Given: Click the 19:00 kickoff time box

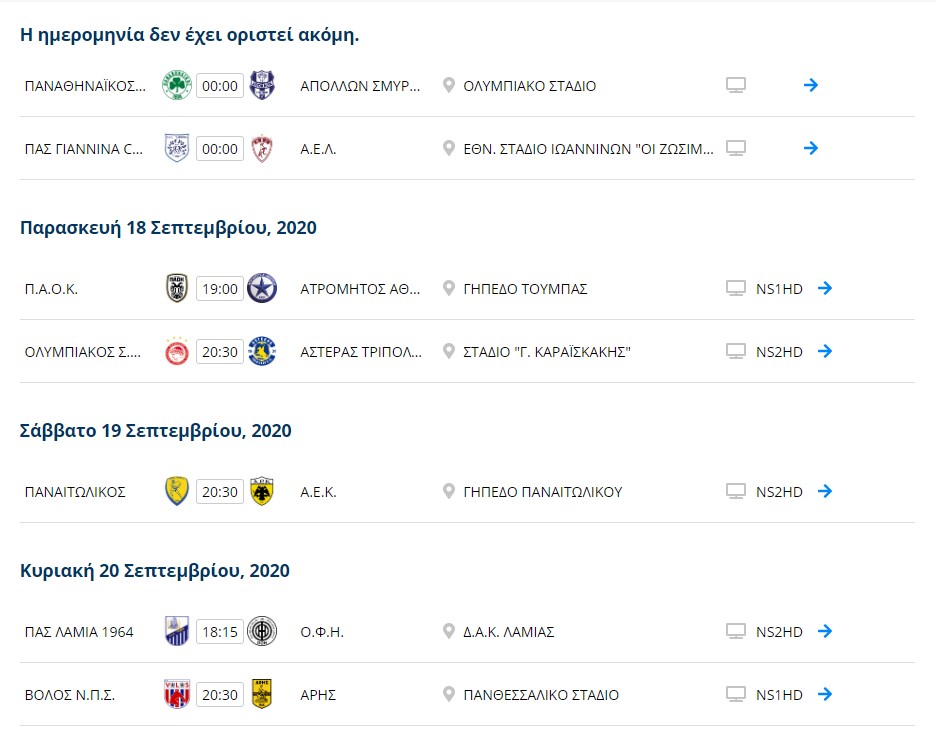Looking at the screenshot, I should tap(220, 289).
